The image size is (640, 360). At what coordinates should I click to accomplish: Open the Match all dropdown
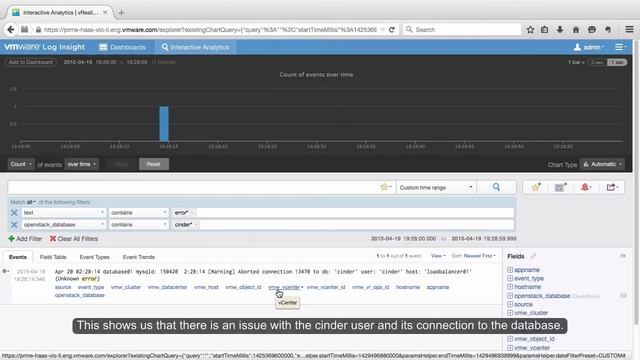[31, 202]
